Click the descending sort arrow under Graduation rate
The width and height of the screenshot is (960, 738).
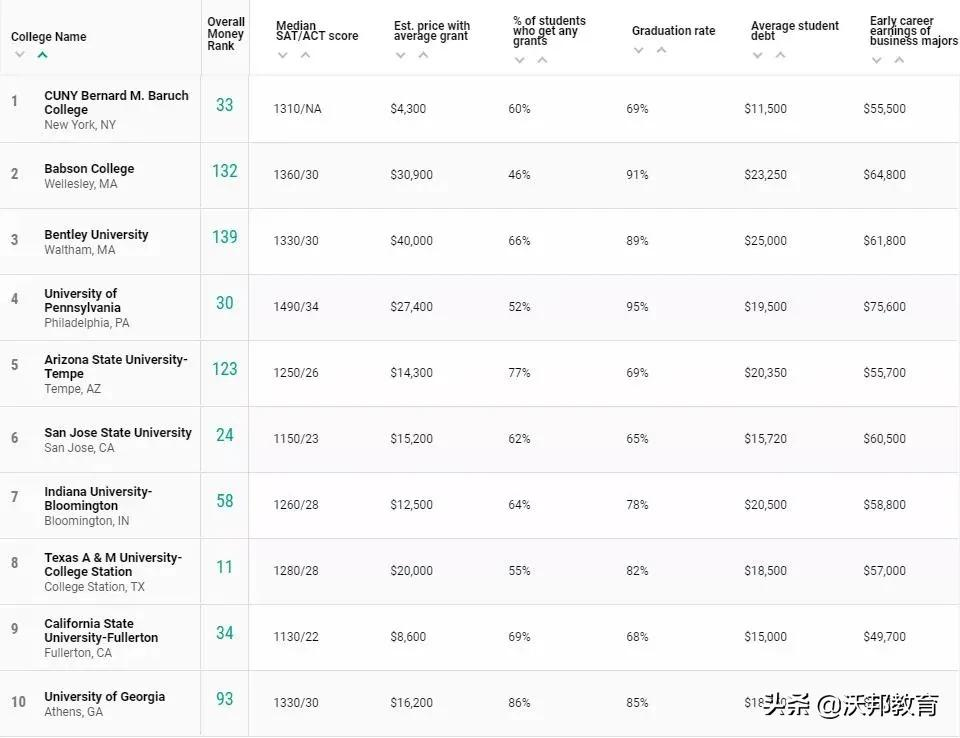(x=638, y=50)
